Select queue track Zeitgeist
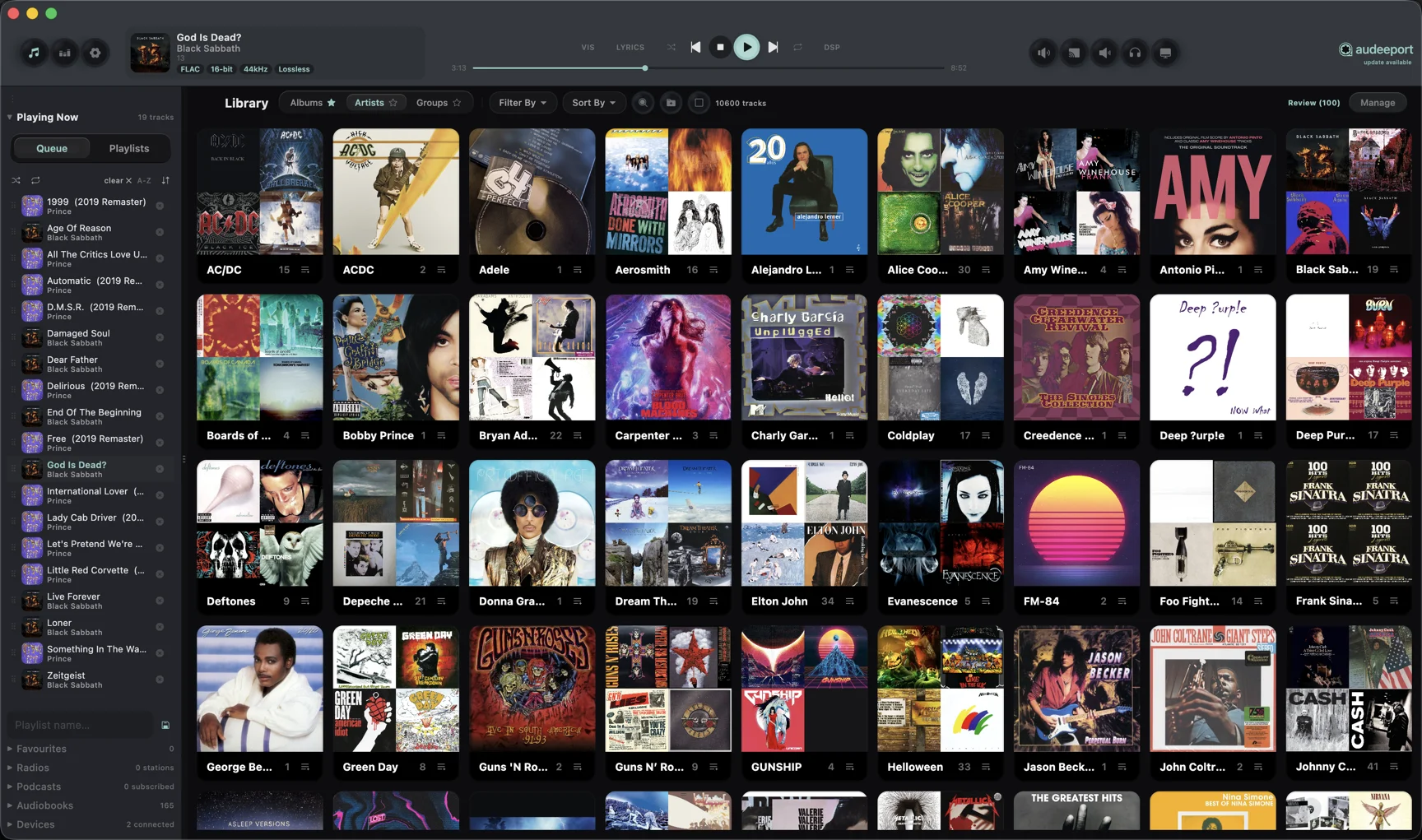The height and width of the screenshot is (840, 1422). coord(91,679)
